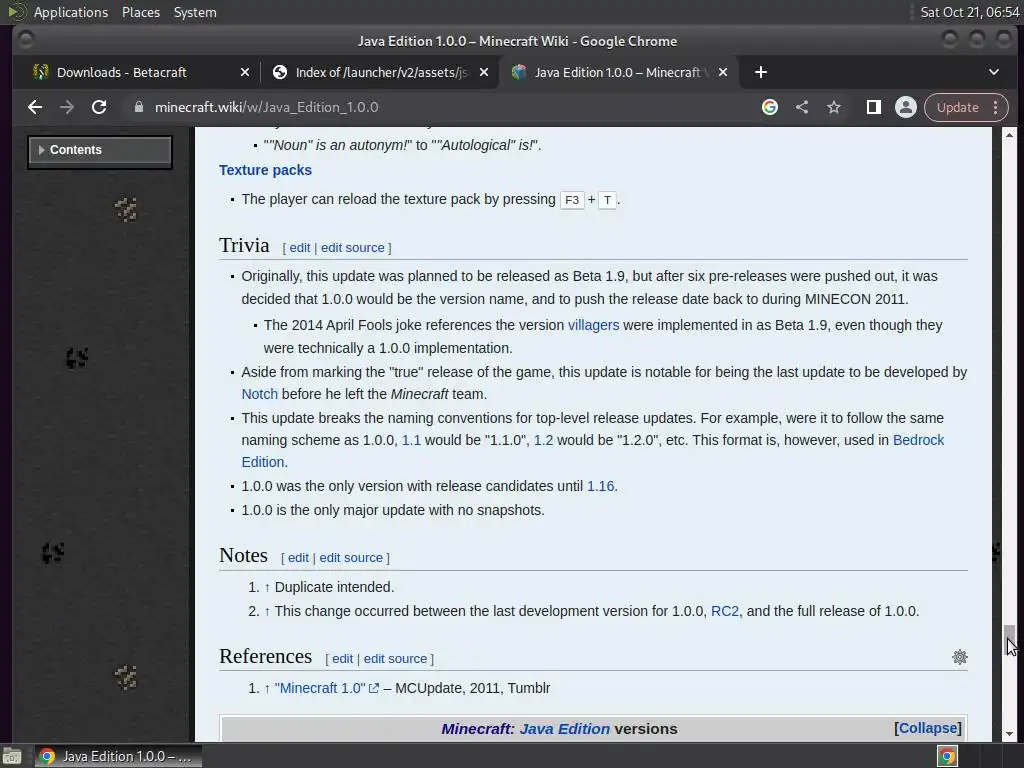This screenshot has height=768, width=1024.
Task: Click the window menu button at title bar left
Action: tap(26, 40)
